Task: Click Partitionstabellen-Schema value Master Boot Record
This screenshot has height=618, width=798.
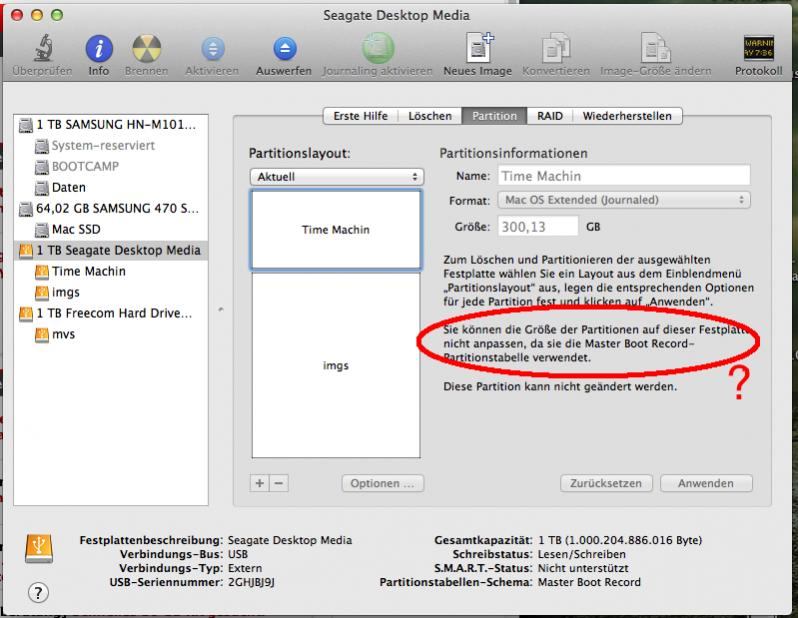Action: pos(589,582)
